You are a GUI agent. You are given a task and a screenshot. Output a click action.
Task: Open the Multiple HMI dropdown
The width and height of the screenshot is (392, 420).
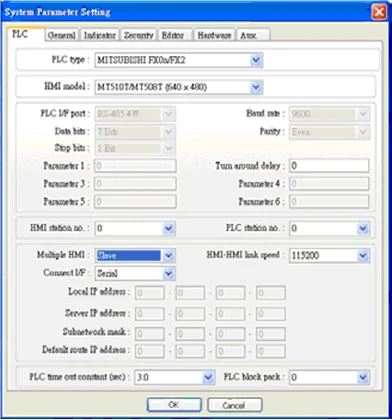pyautogui.click(x=169, y=256)
